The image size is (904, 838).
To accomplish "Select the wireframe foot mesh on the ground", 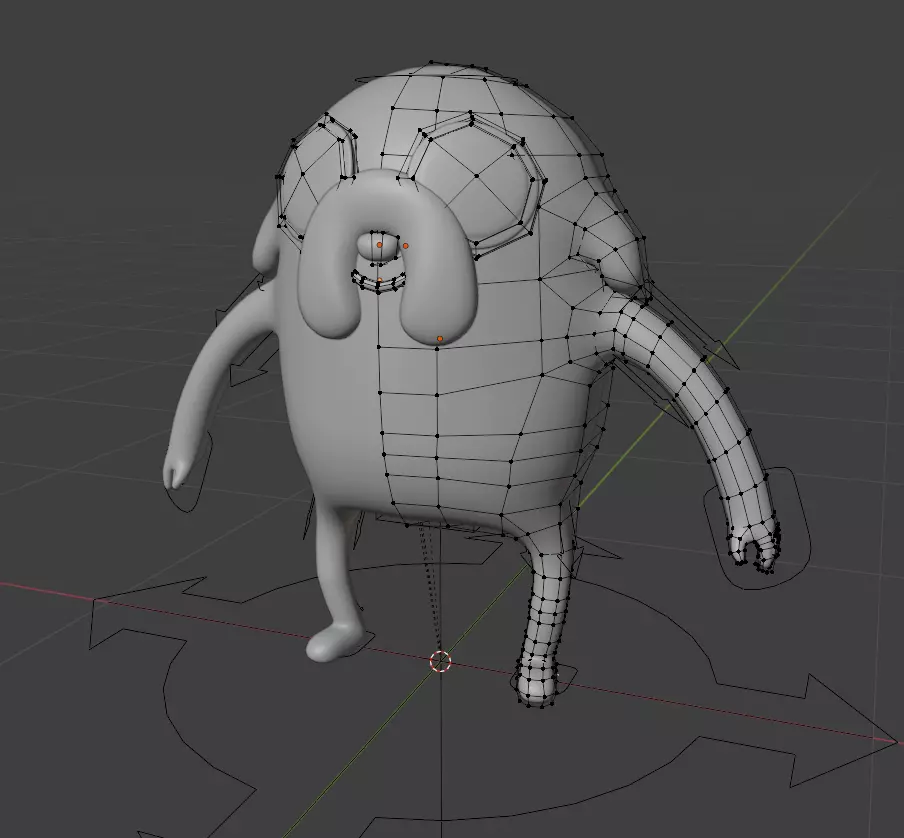I will pos(536,682).
